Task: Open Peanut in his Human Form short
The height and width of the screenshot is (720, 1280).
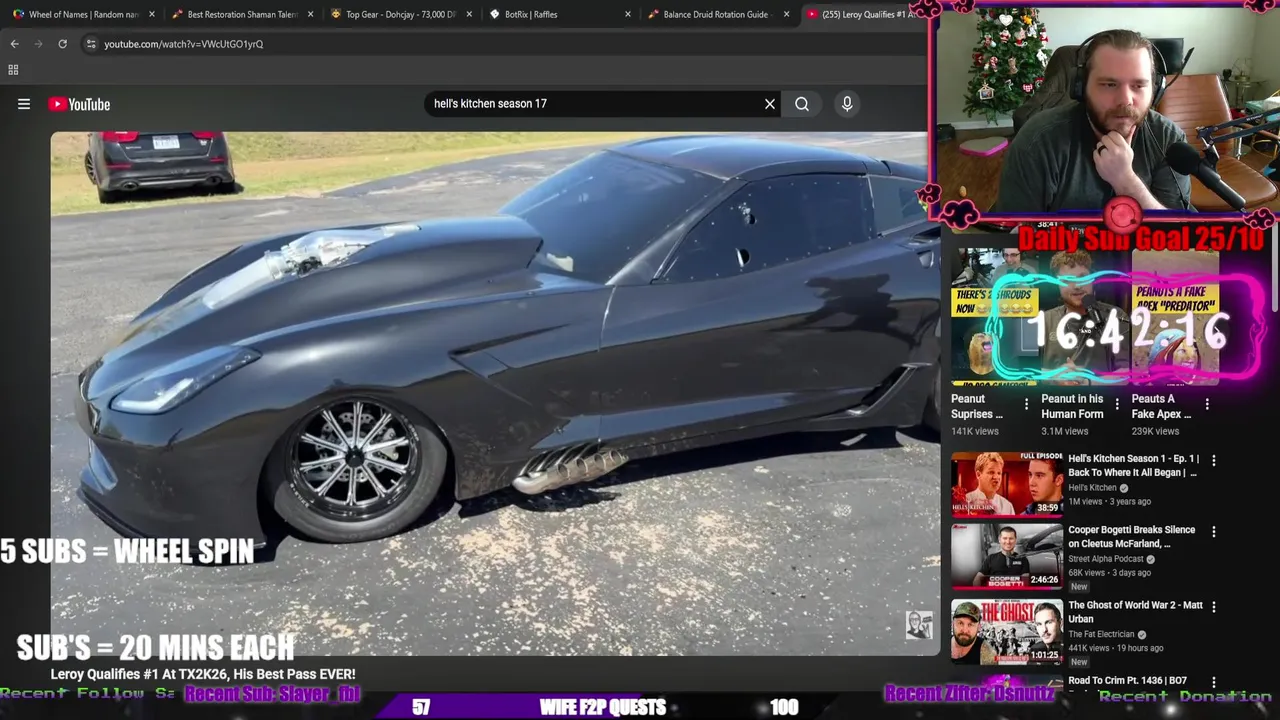Action: tap(1072, 406)
